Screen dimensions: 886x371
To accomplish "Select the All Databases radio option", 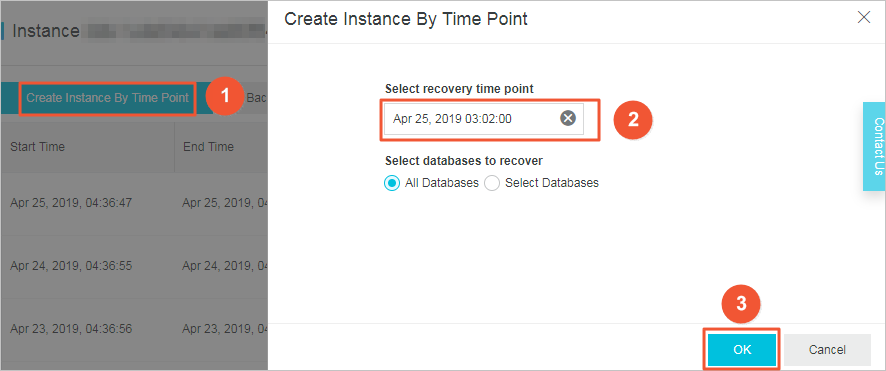I will (x=391, y=183).
